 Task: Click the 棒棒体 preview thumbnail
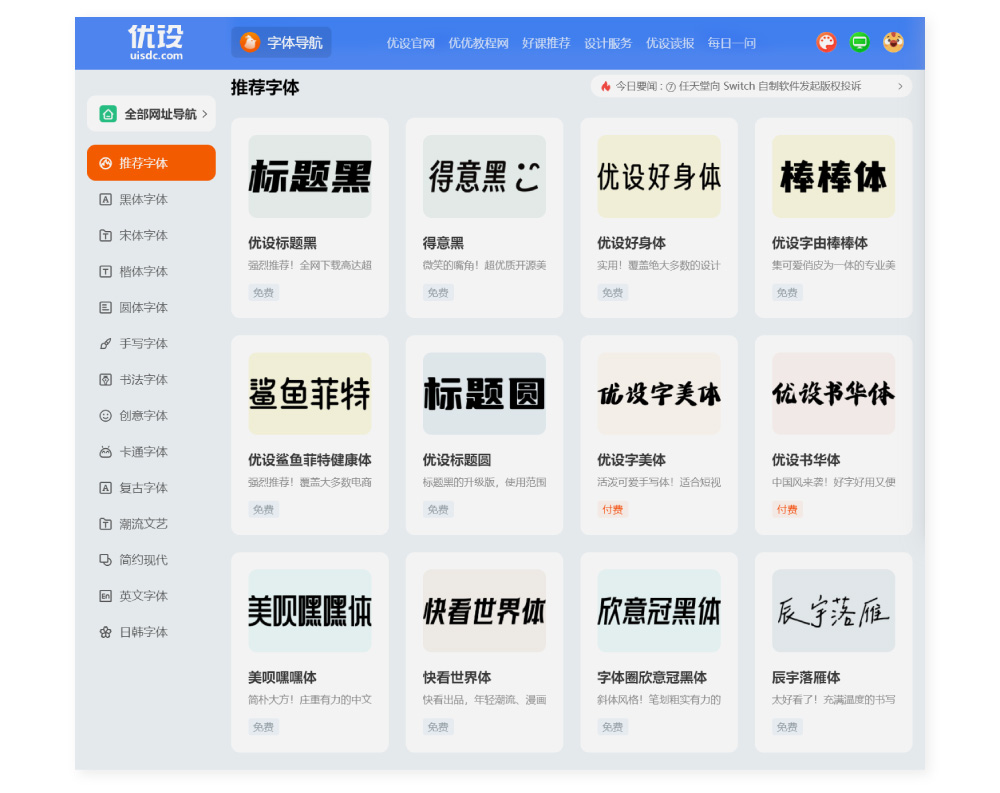click(x=834, y=176)
